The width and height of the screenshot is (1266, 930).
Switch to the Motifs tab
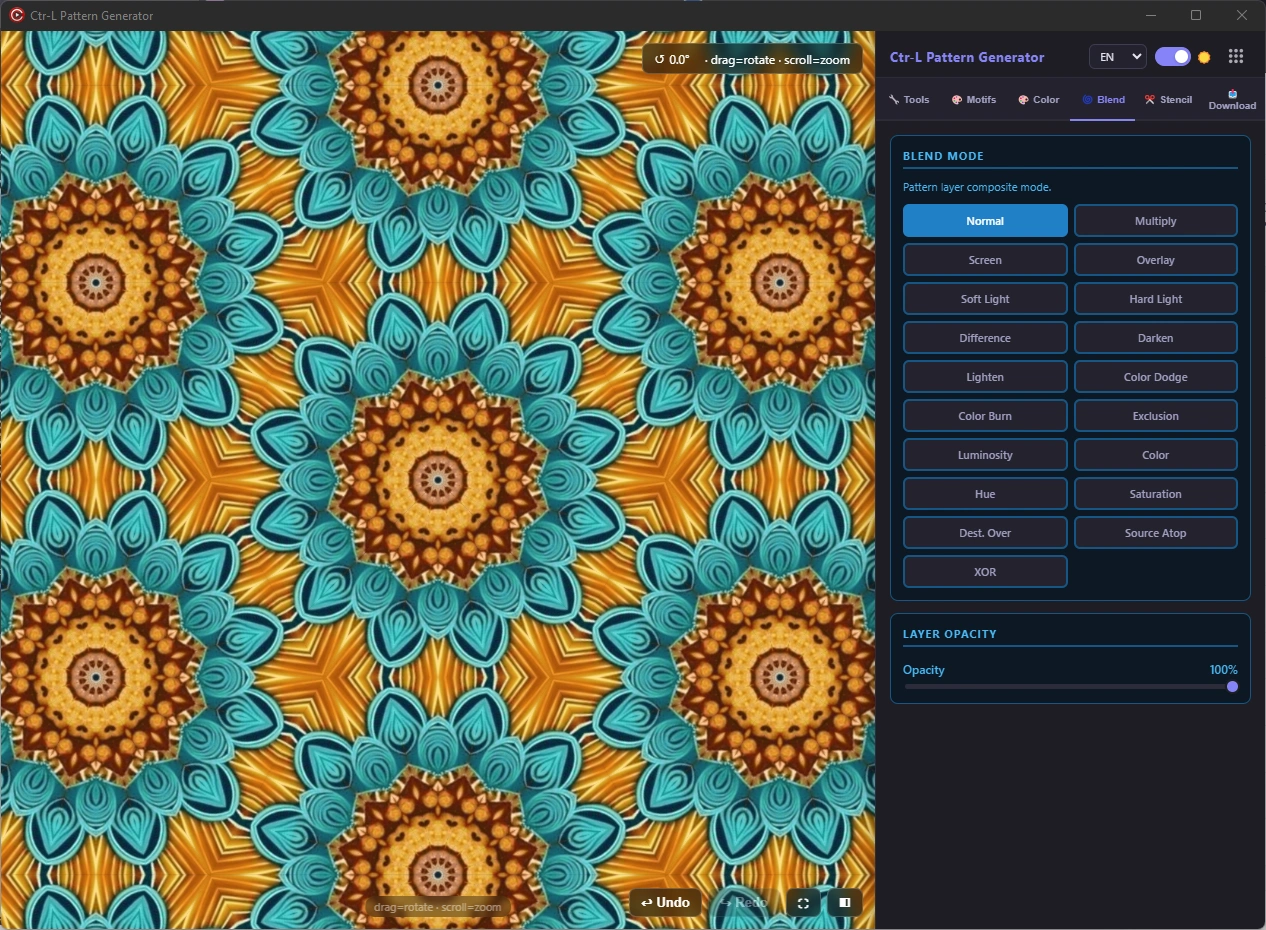tap(973, 100)
